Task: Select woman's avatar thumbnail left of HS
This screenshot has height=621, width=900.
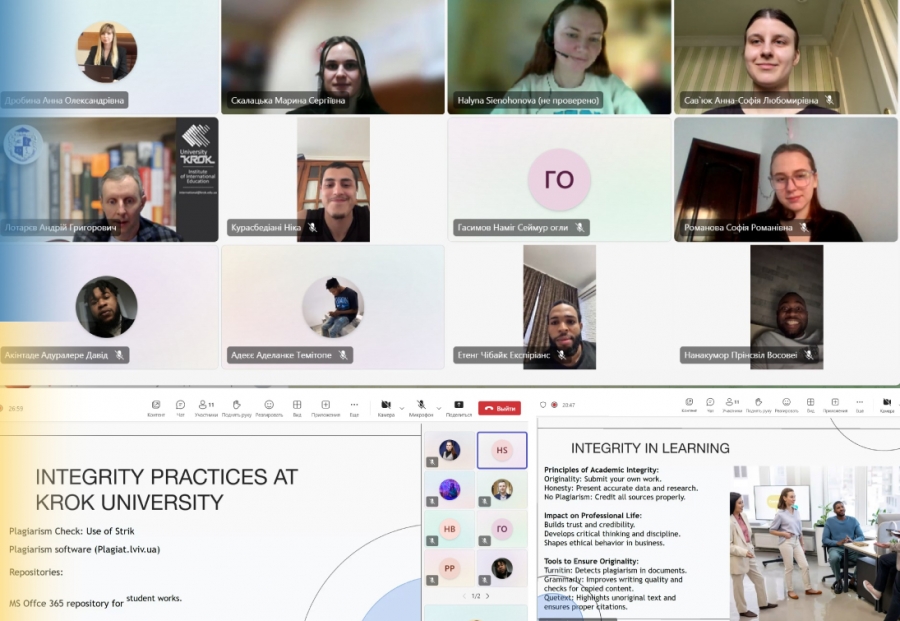Action: (x=449, y=451)
